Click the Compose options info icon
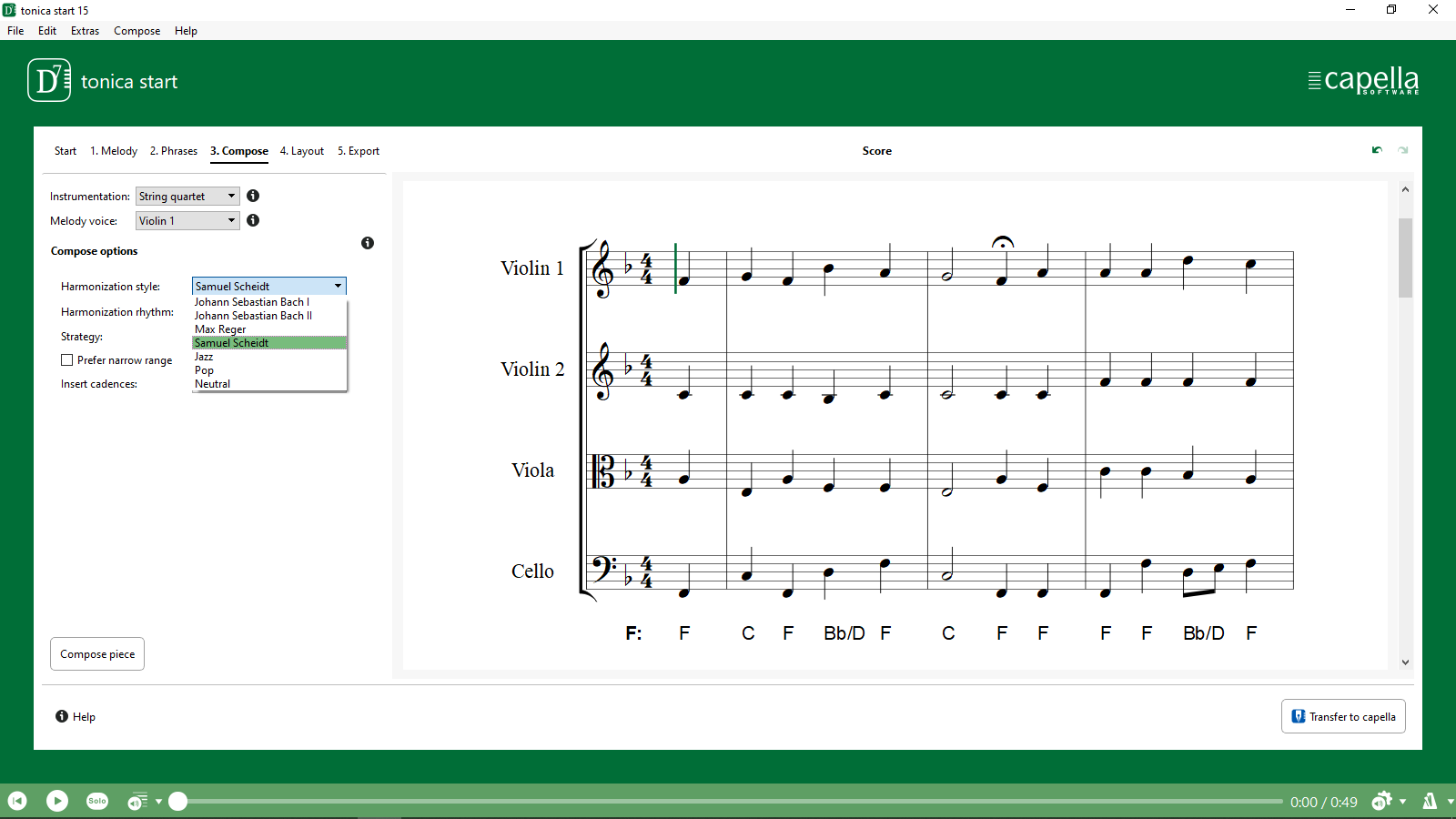 coord(368,243)
